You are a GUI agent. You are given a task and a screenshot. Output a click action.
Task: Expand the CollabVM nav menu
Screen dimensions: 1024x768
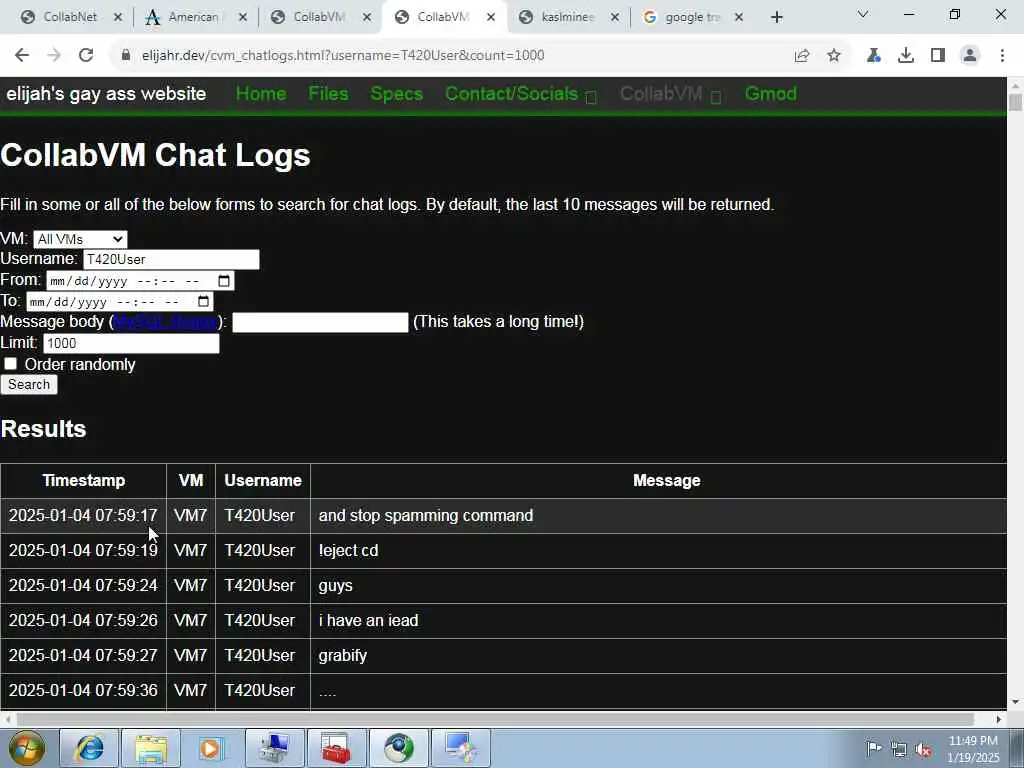670,94
